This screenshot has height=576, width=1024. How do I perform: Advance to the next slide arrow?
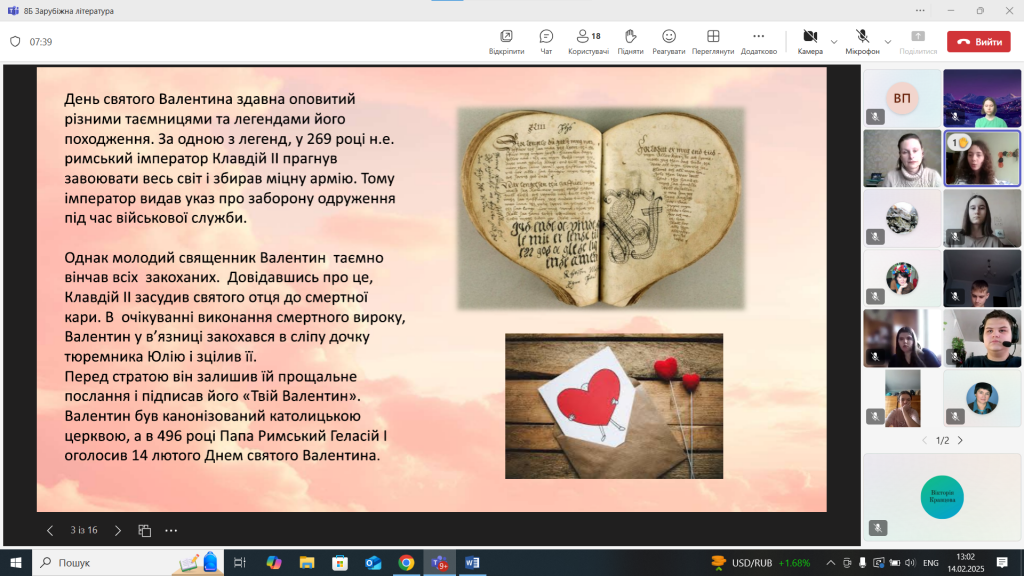(x=118, y=530)
